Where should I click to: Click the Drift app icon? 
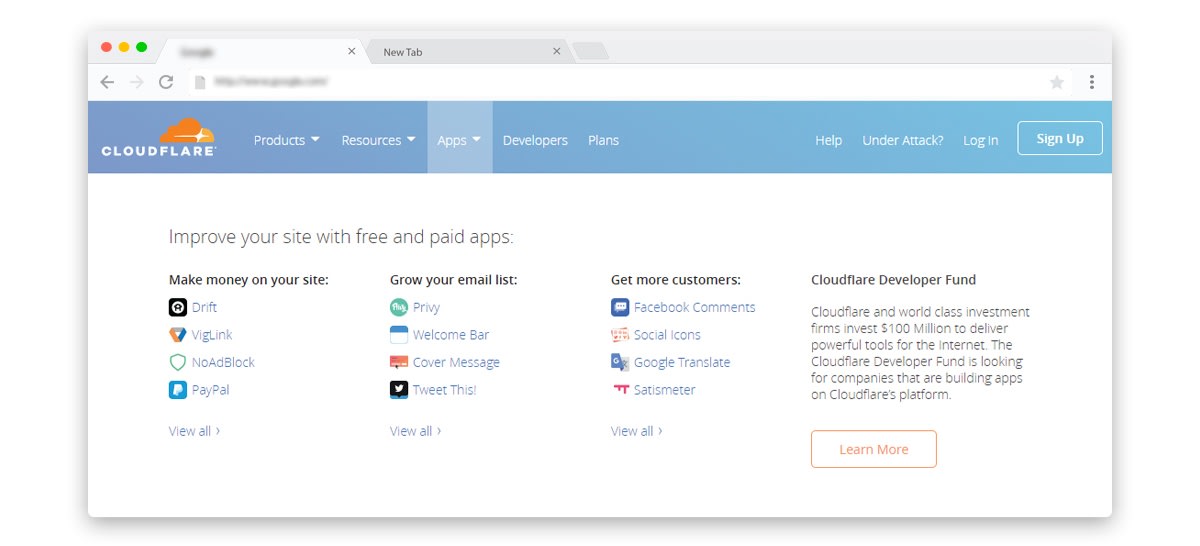click(x=178, y=308)
